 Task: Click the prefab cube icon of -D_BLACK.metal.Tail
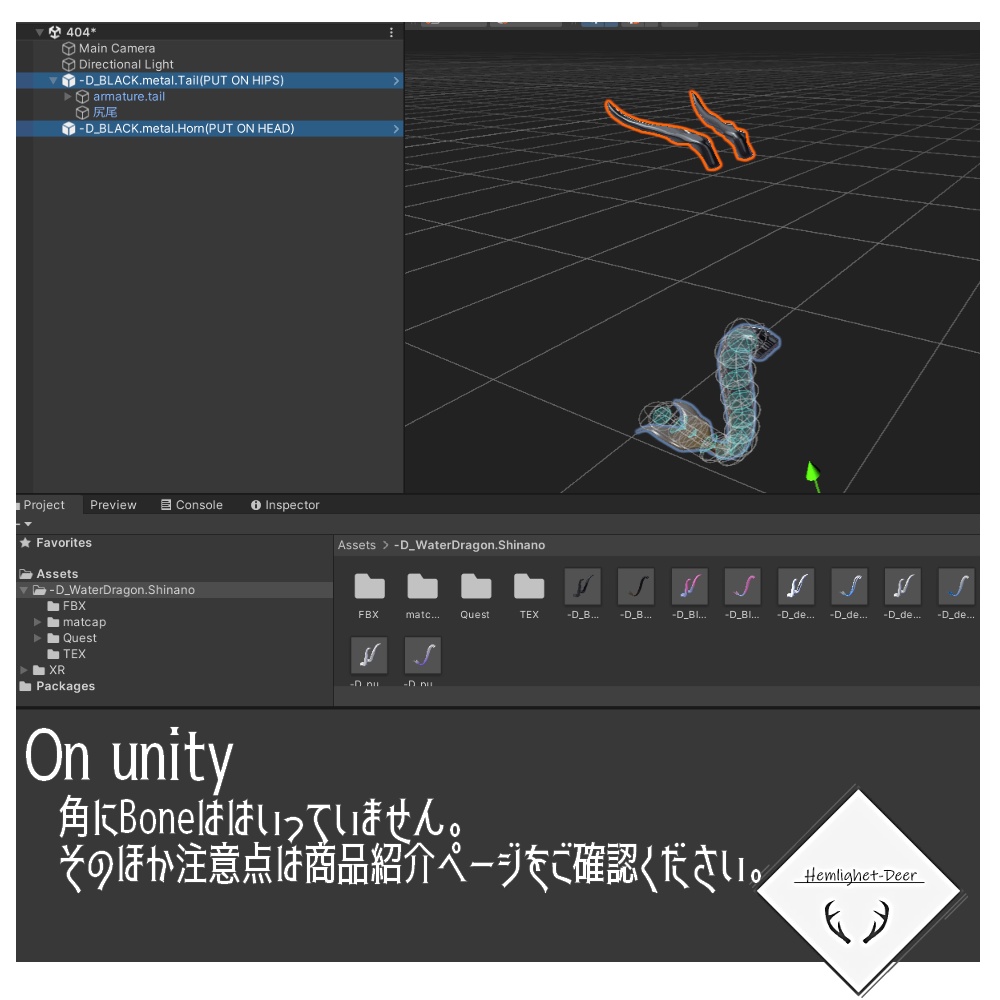tap(68, 80)
